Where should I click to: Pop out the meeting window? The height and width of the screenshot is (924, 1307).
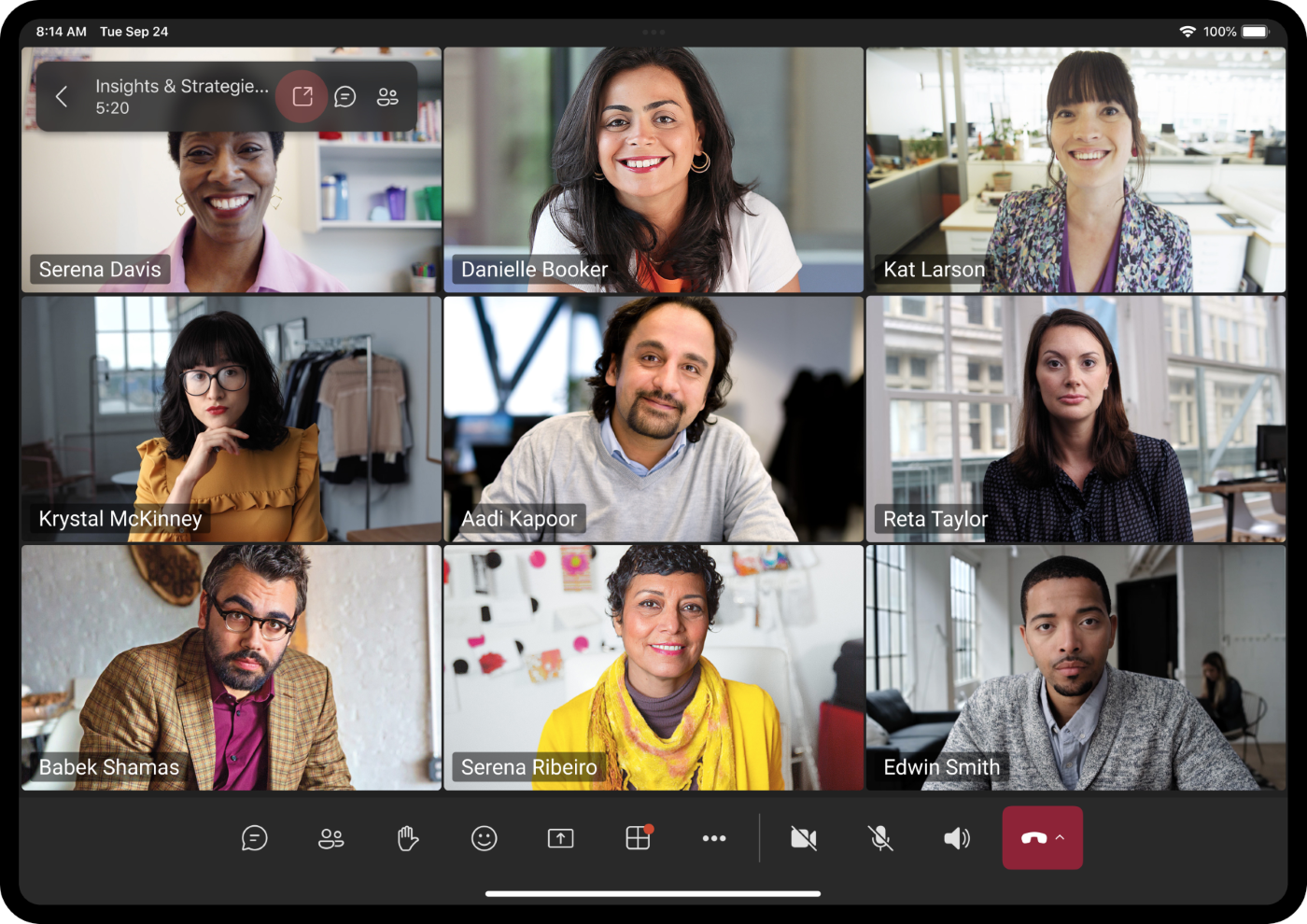(302, 96)
